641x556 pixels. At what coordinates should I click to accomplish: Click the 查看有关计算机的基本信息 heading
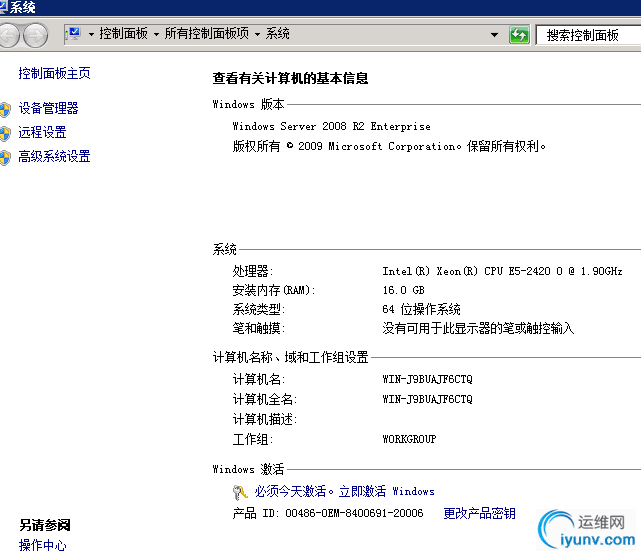(x=290, y=78)
